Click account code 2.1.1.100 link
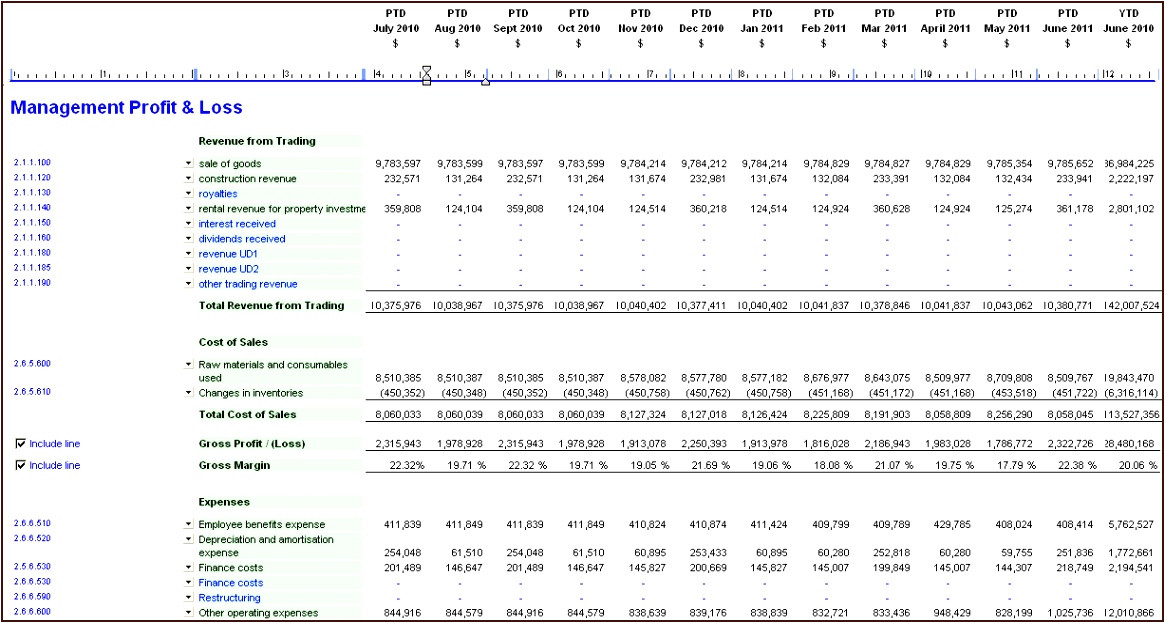Image resolution: width=1165 pixels, height=623 pixels. 32,162
